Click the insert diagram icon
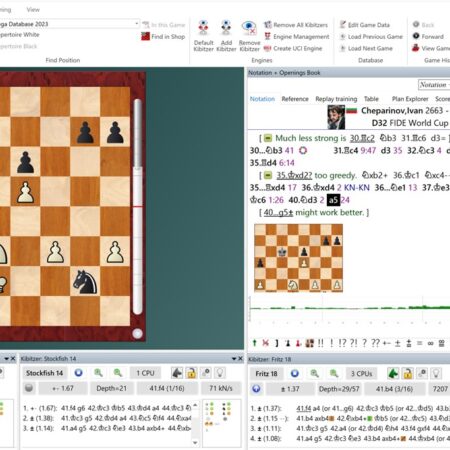This screenshot has width=450, height=450. (x=310, y=343)
